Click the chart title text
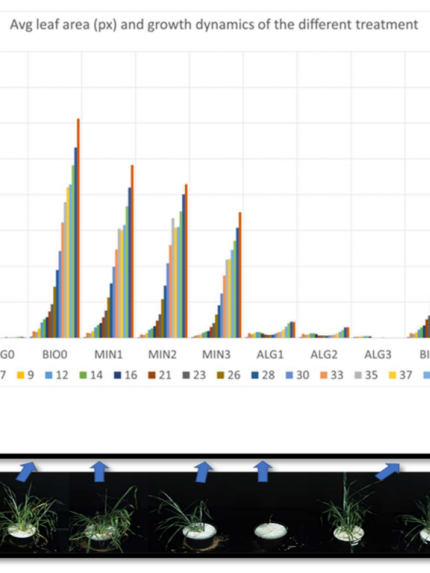Viewport: 430px width, 573px height. [x=214, y=25]
